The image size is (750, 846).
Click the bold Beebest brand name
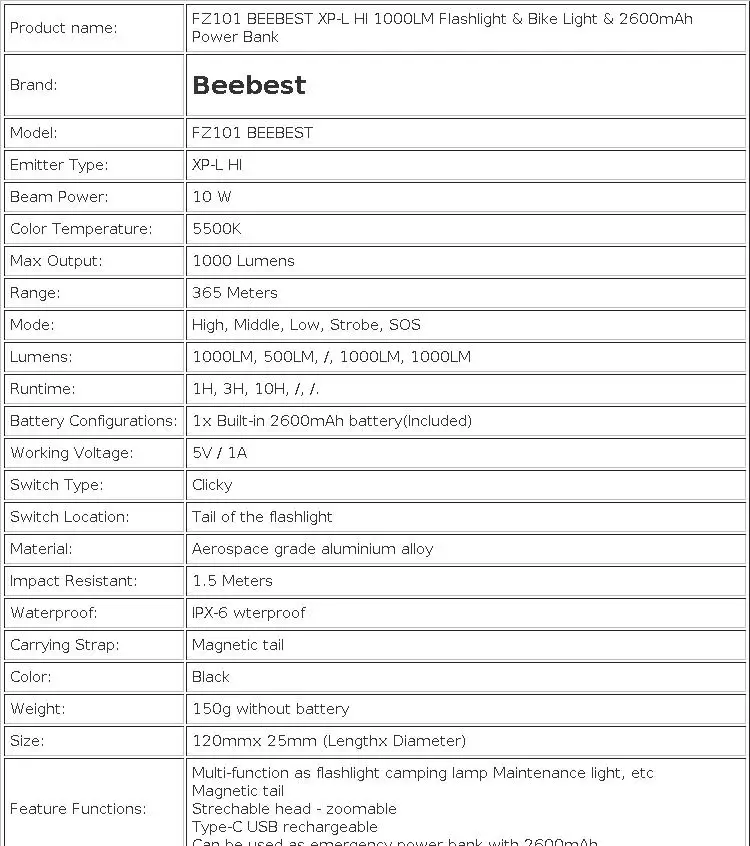click(249, 85)
